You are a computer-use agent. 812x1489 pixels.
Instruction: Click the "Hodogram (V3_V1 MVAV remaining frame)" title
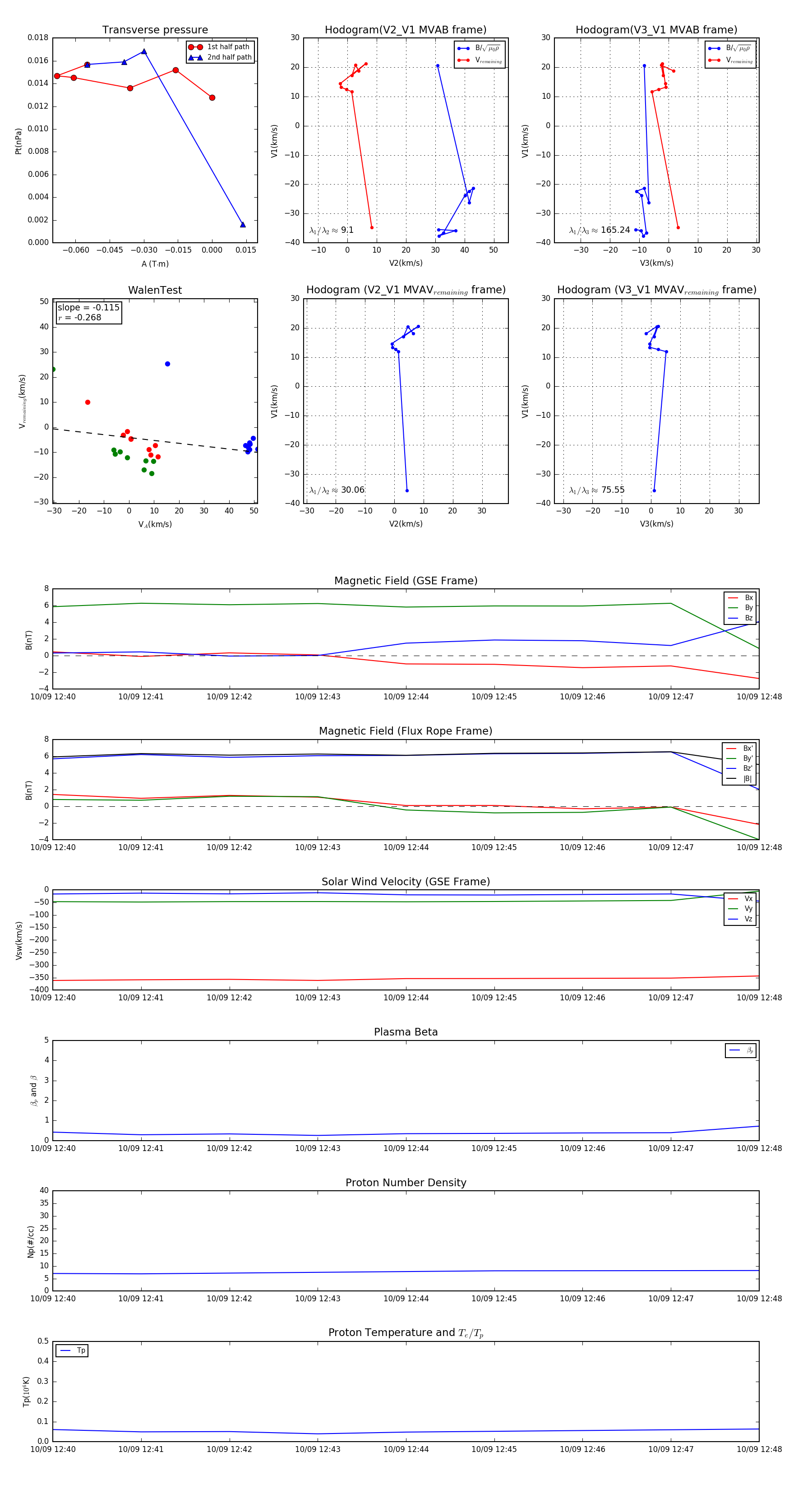click(x=656, y=290)
